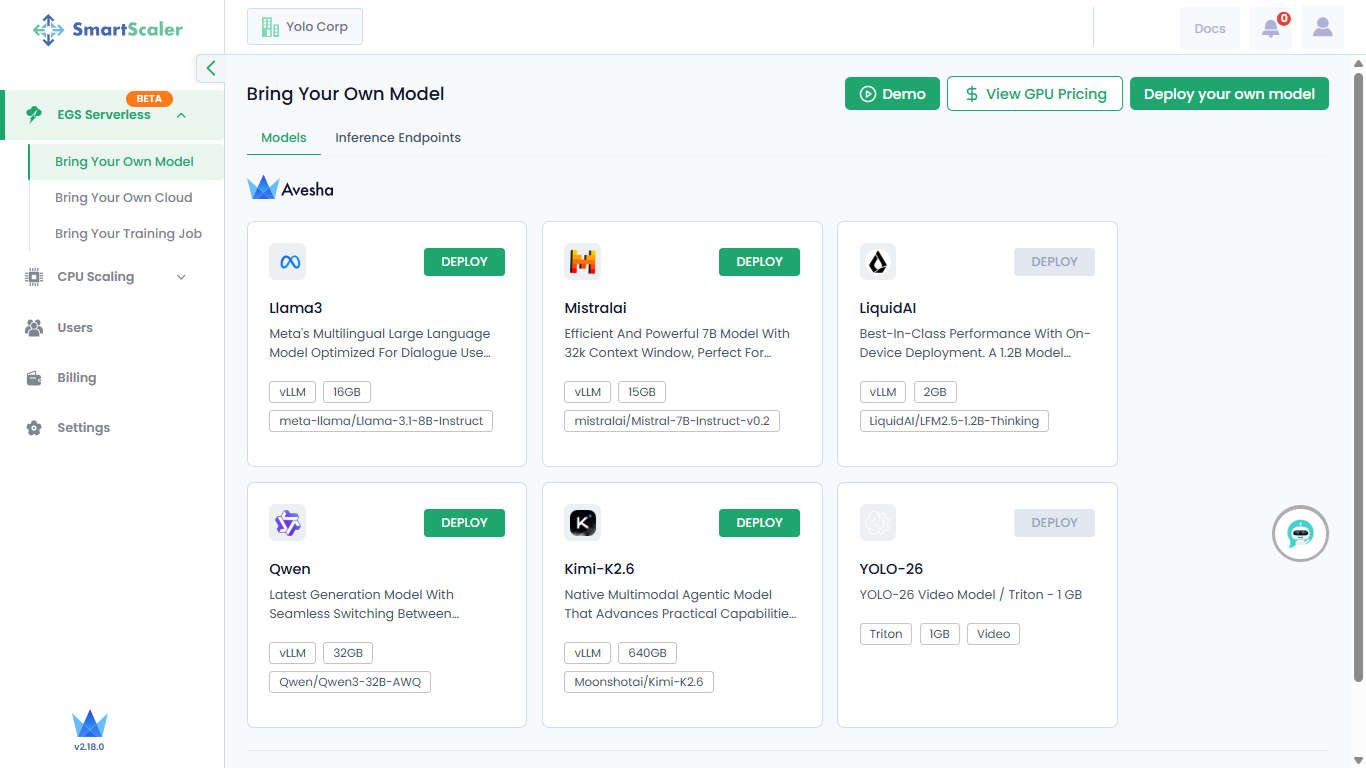
Task: Click the scrollbar up arrow
Action: (x=1358, y=63)
